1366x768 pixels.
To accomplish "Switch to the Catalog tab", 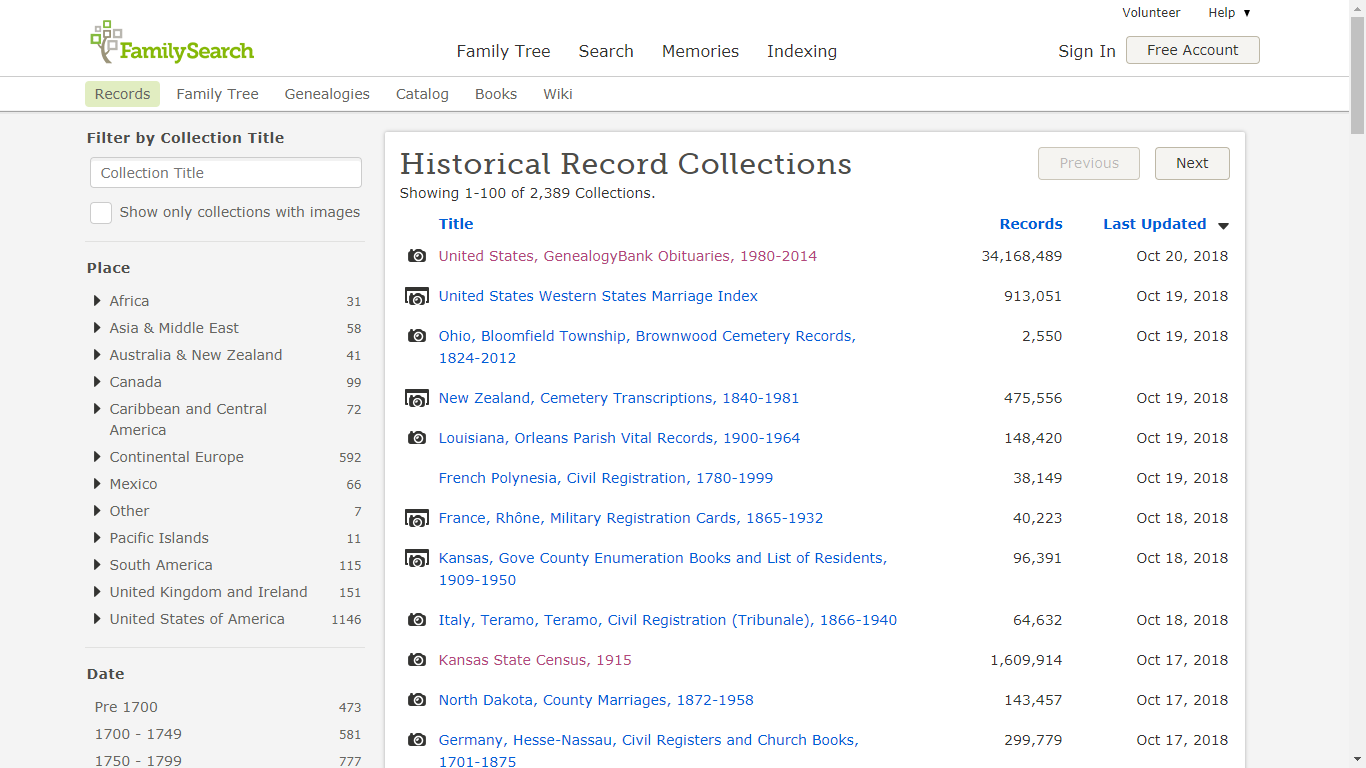I will pos(421,94).
